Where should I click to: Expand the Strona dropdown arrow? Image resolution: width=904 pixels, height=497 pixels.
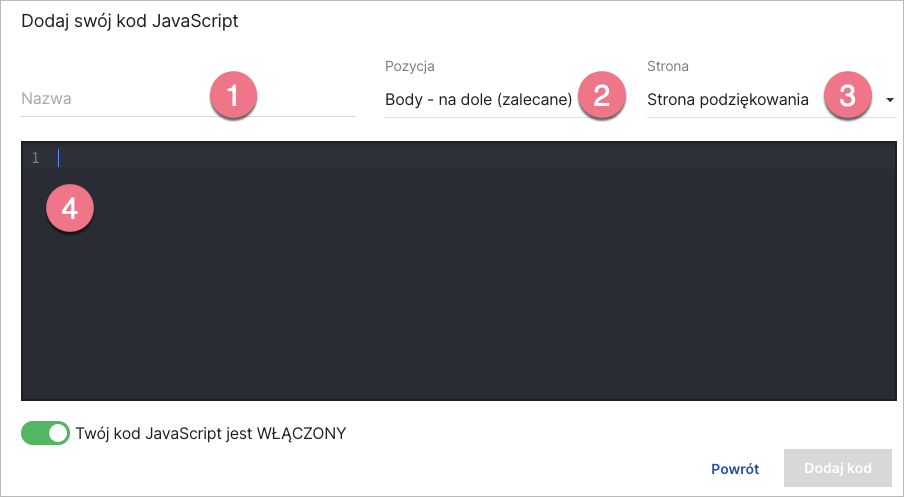pyautogui.click(x=889, y=100)
